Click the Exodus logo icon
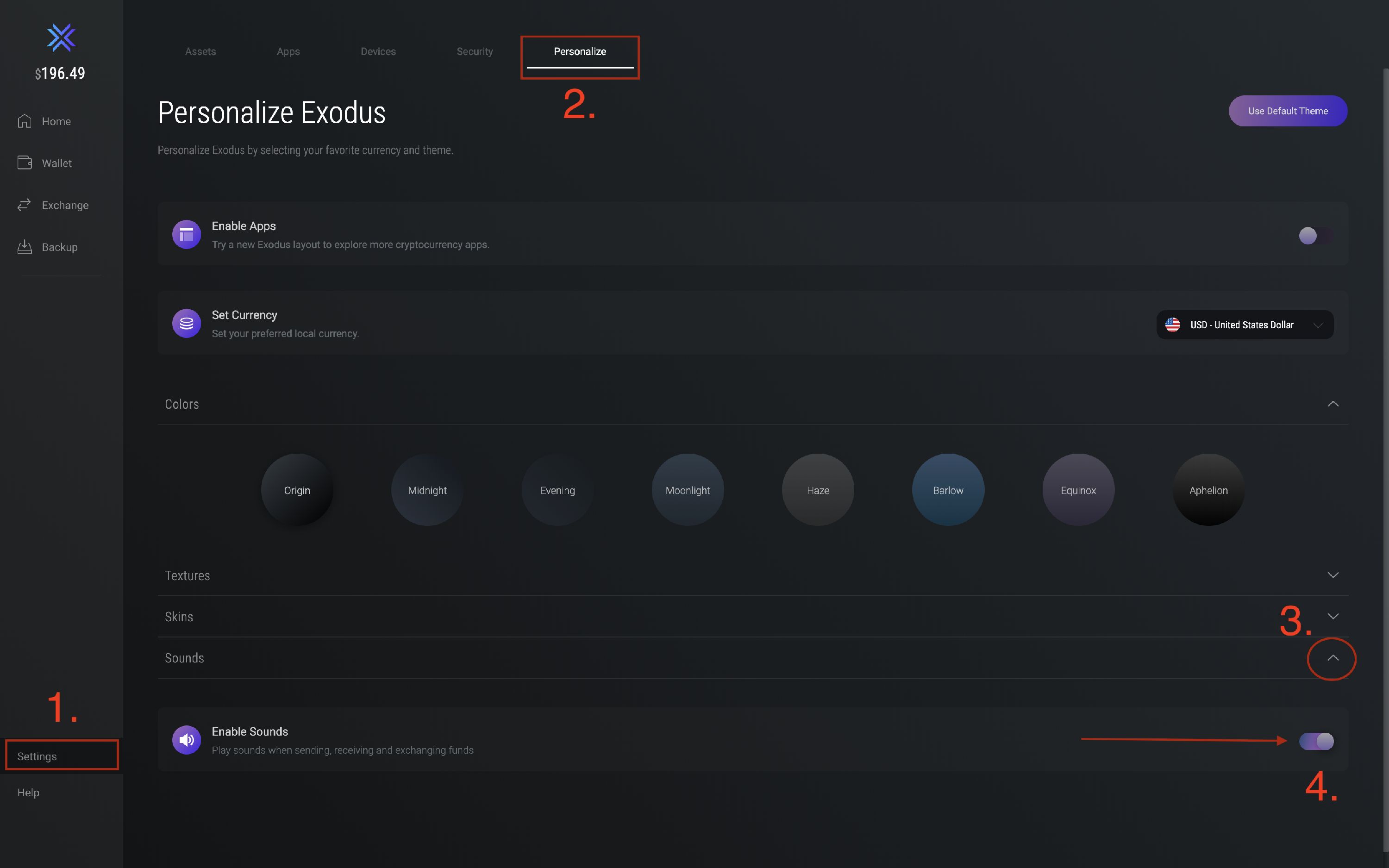This screenshot has width=1389, height=868. [61, 38]
